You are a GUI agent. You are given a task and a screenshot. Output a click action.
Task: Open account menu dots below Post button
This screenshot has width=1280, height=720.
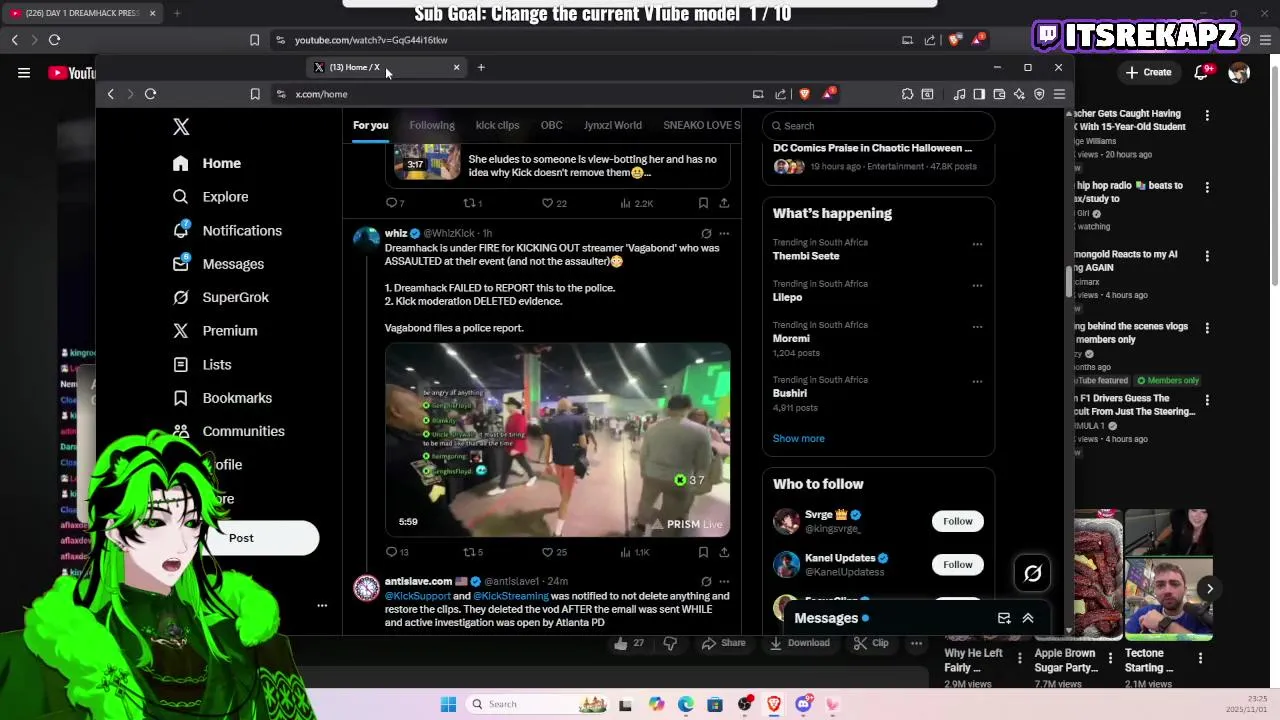322,606
